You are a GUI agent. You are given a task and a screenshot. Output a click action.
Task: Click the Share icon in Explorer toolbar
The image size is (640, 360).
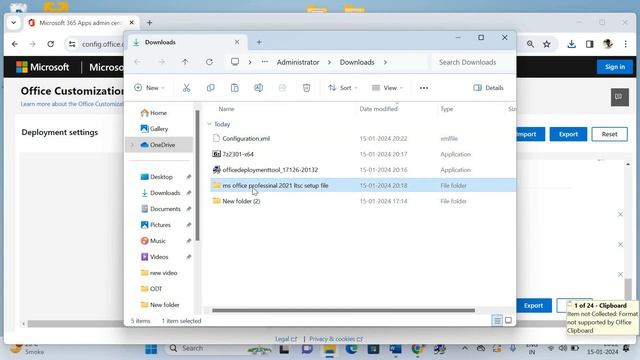[282, 88]
